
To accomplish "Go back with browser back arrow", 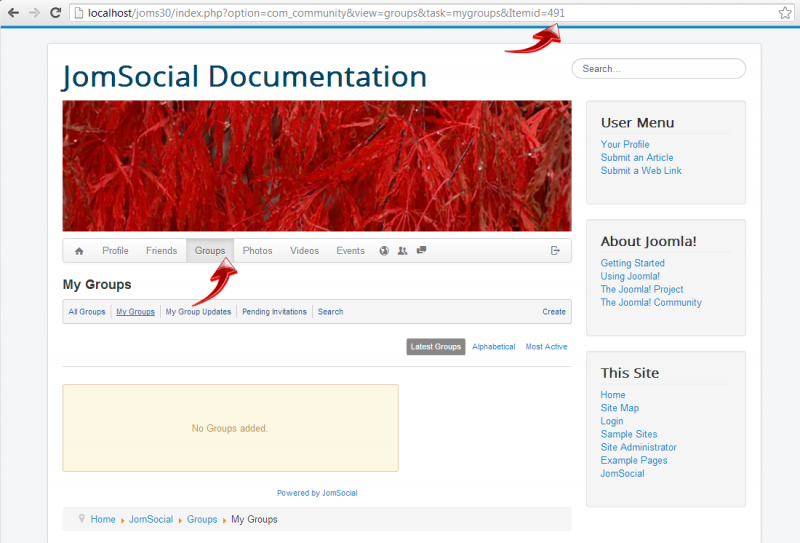I will (x=13, y=13).
